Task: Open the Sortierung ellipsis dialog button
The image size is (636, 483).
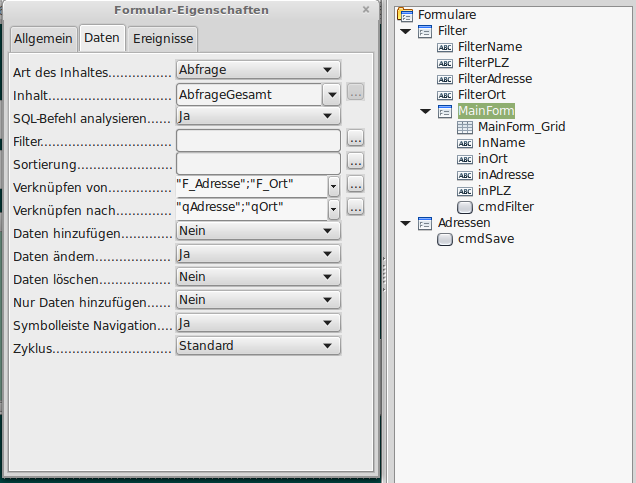Action: 355,161
